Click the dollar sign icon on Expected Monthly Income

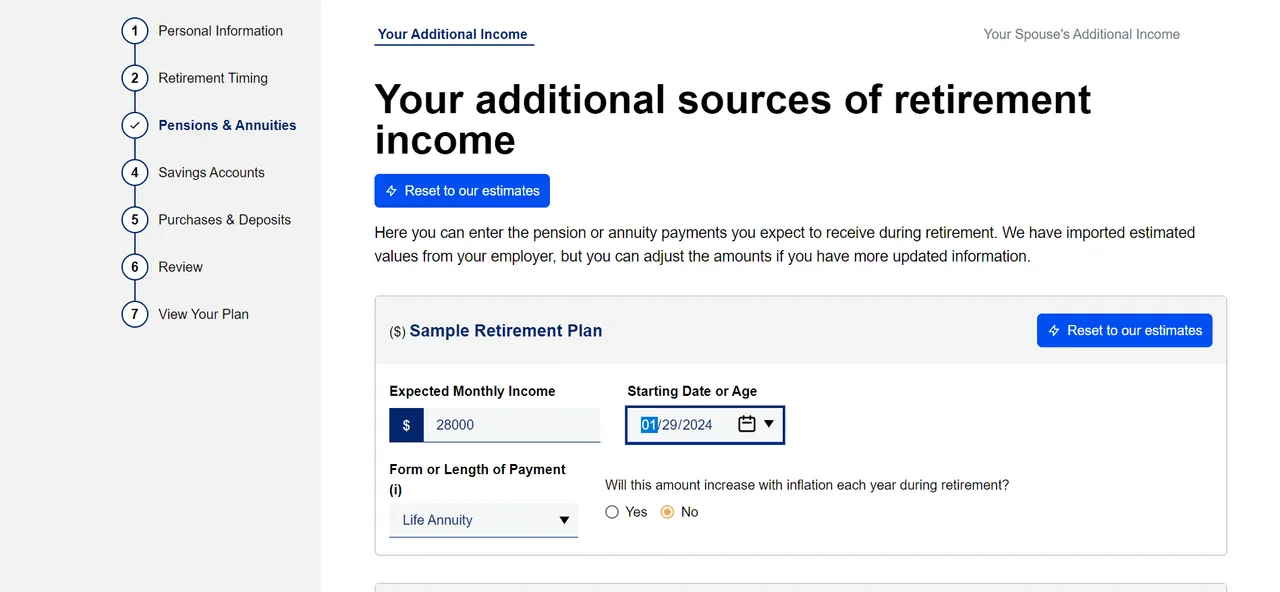(406, 424)
